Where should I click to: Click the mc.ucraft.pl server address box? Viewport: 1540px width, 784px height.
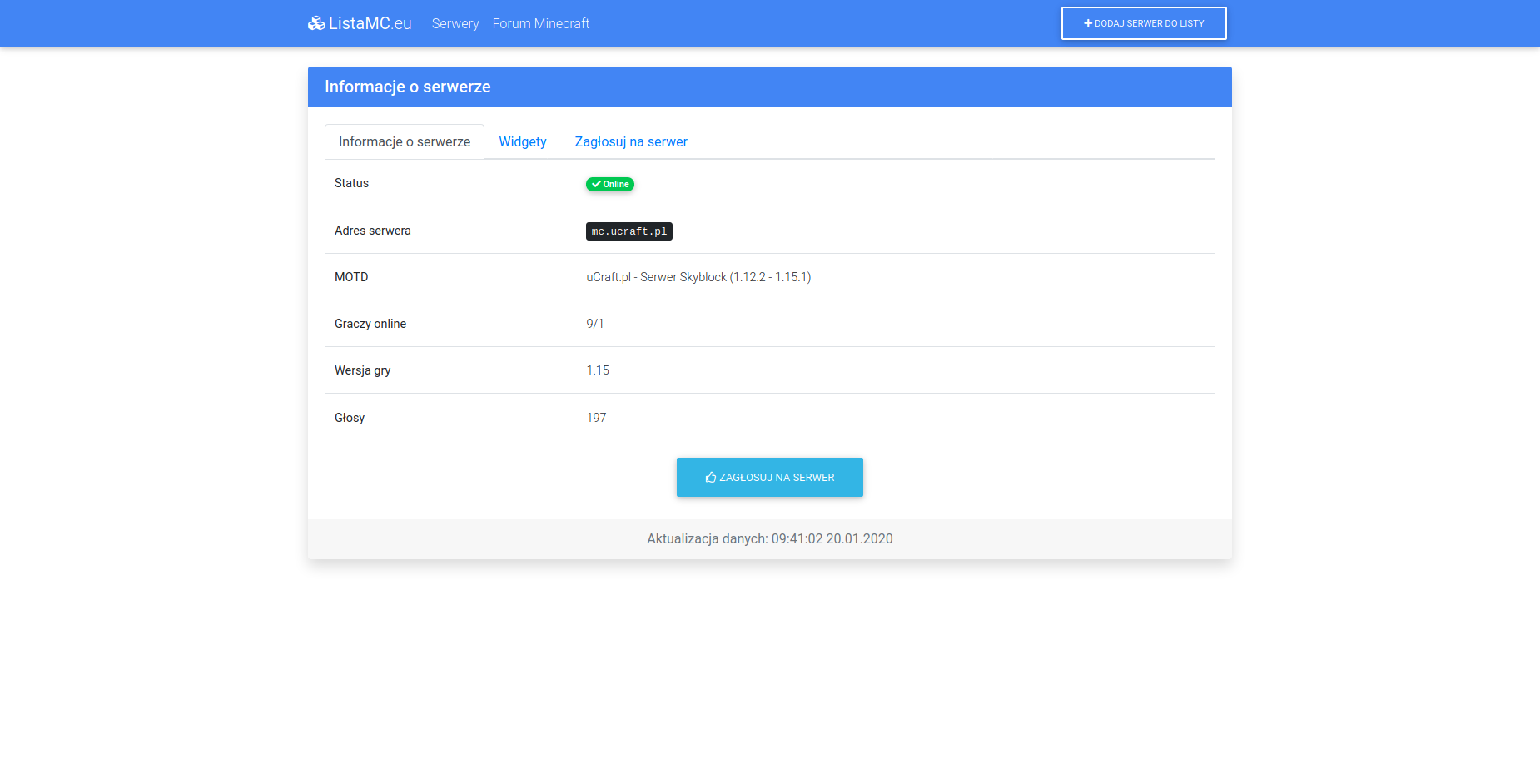click(x=628, y=231)
